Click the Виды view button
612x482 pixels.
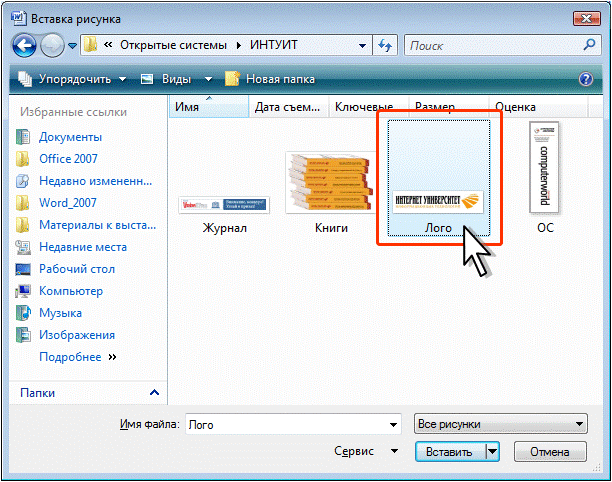pyautogui.click(x=166, y=79)
